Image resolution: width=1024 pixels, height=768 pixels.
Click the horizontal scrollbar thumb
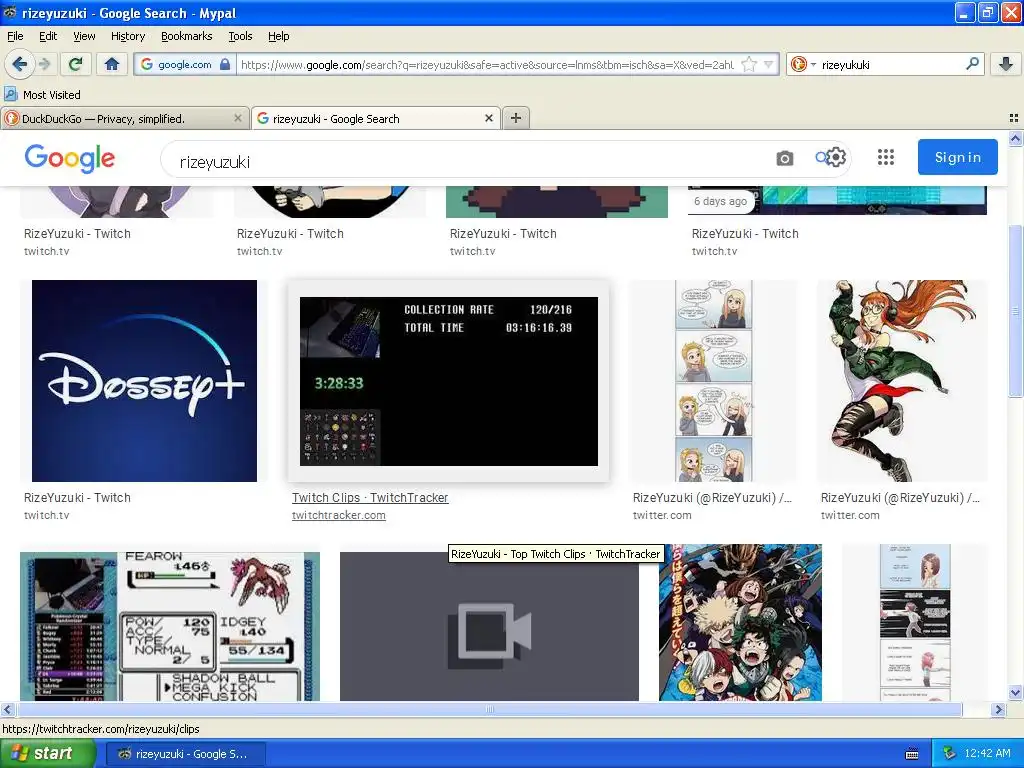click(489, 709)
